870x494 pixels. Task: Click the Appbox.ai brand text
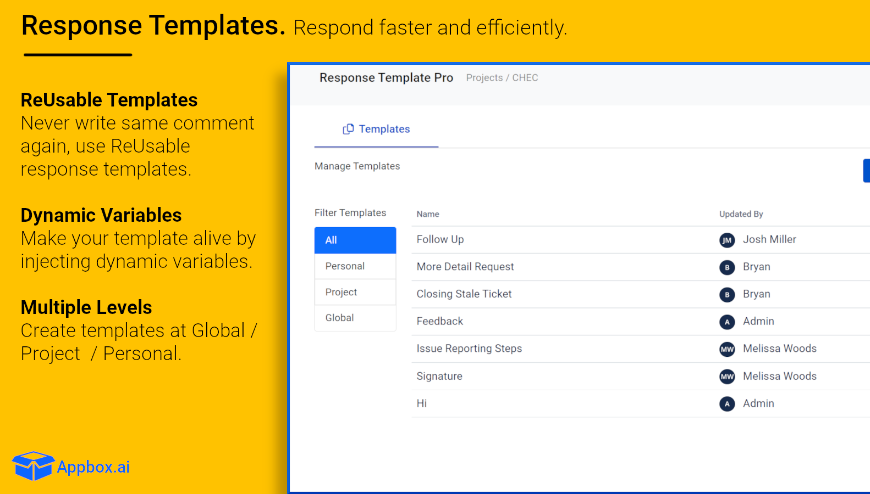[x=93, y=467]
